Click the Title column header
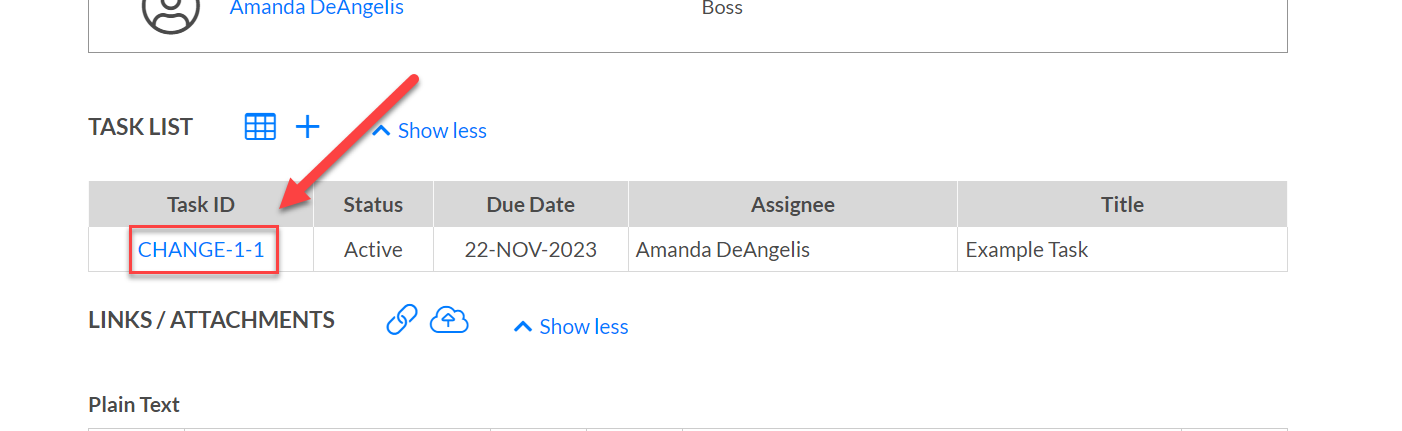 click(x=1122, y=204)
